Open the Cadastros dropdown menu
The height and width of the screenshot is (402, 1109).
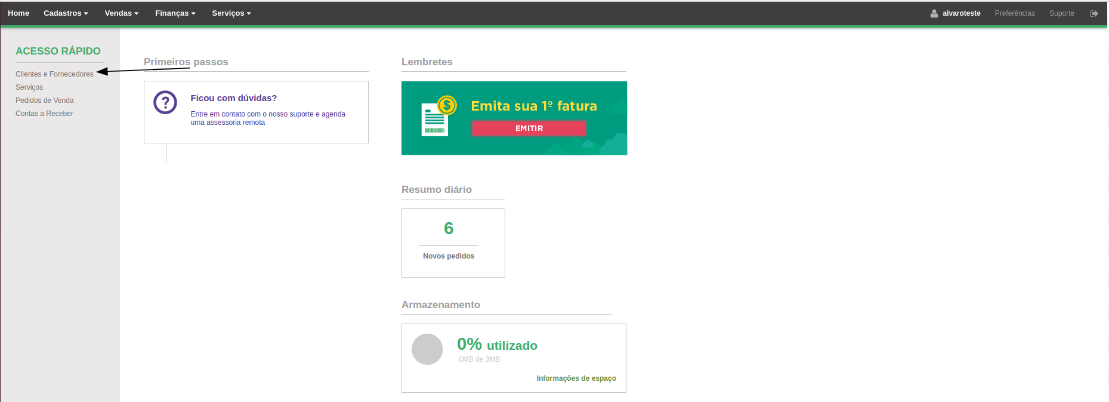(x=66, y=13)
